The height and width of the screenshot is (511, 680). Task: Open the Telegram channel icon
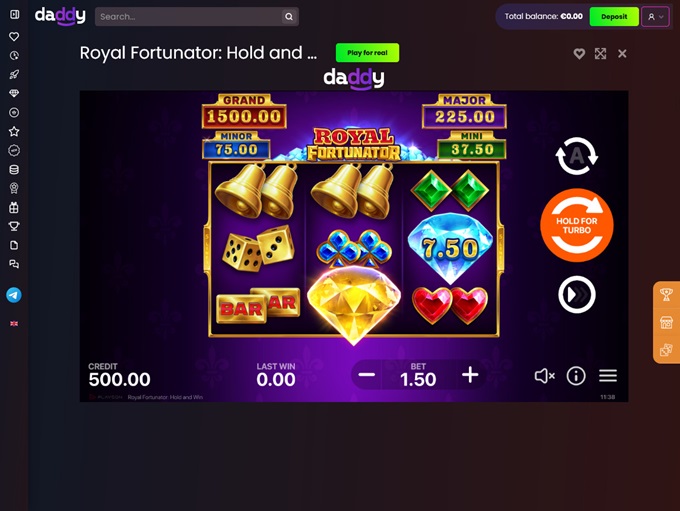point(14,295)
